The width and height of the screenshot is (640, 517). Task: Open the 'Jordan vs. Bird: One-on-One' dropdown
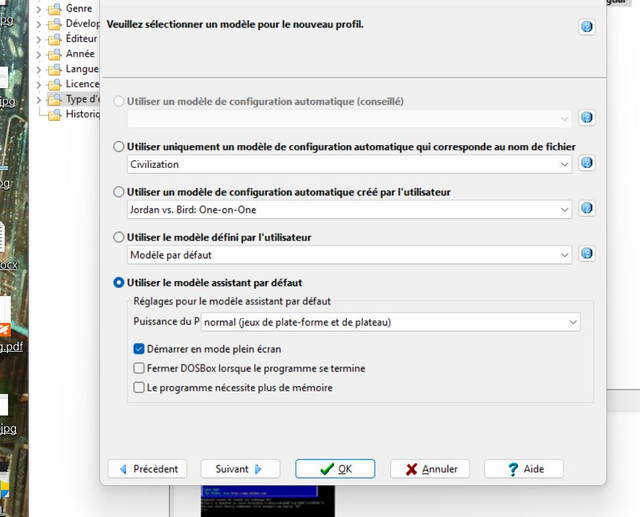[349, 210]
